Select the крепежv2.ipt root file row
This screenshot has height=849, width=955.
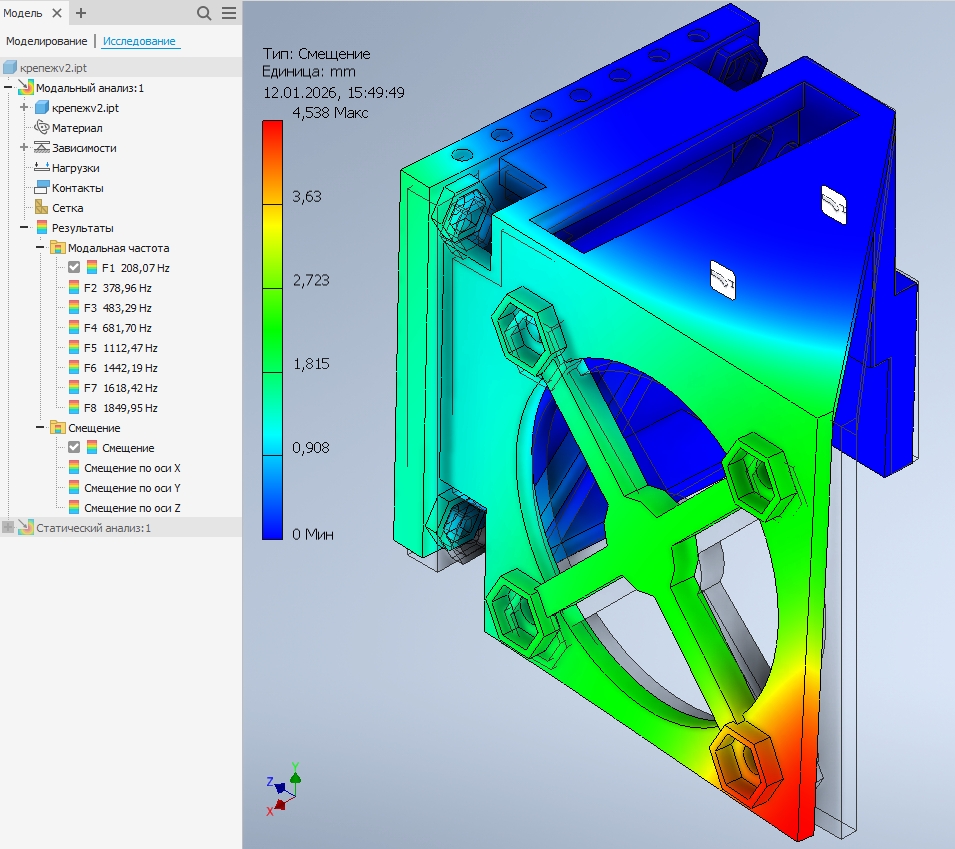121,68
